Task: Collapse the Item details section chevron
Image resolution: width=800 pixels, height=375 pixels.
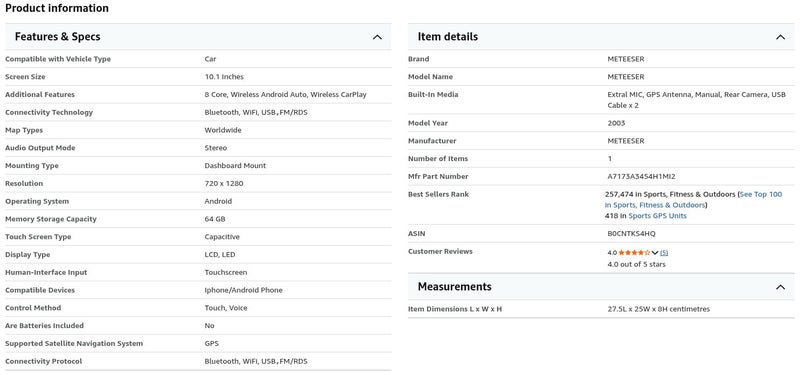Action: point(780,37)
